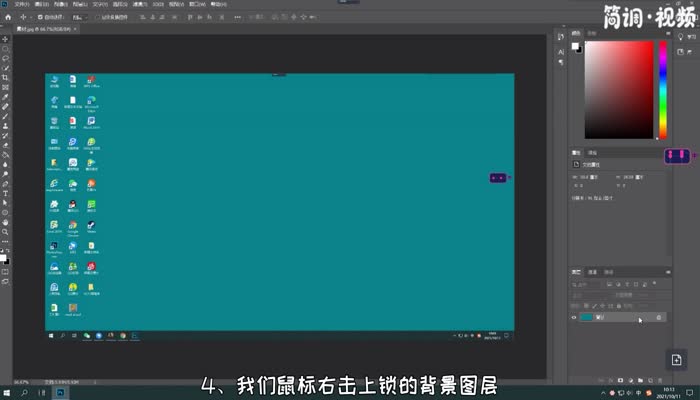Click the floating new document button

[x=676, y=359]
